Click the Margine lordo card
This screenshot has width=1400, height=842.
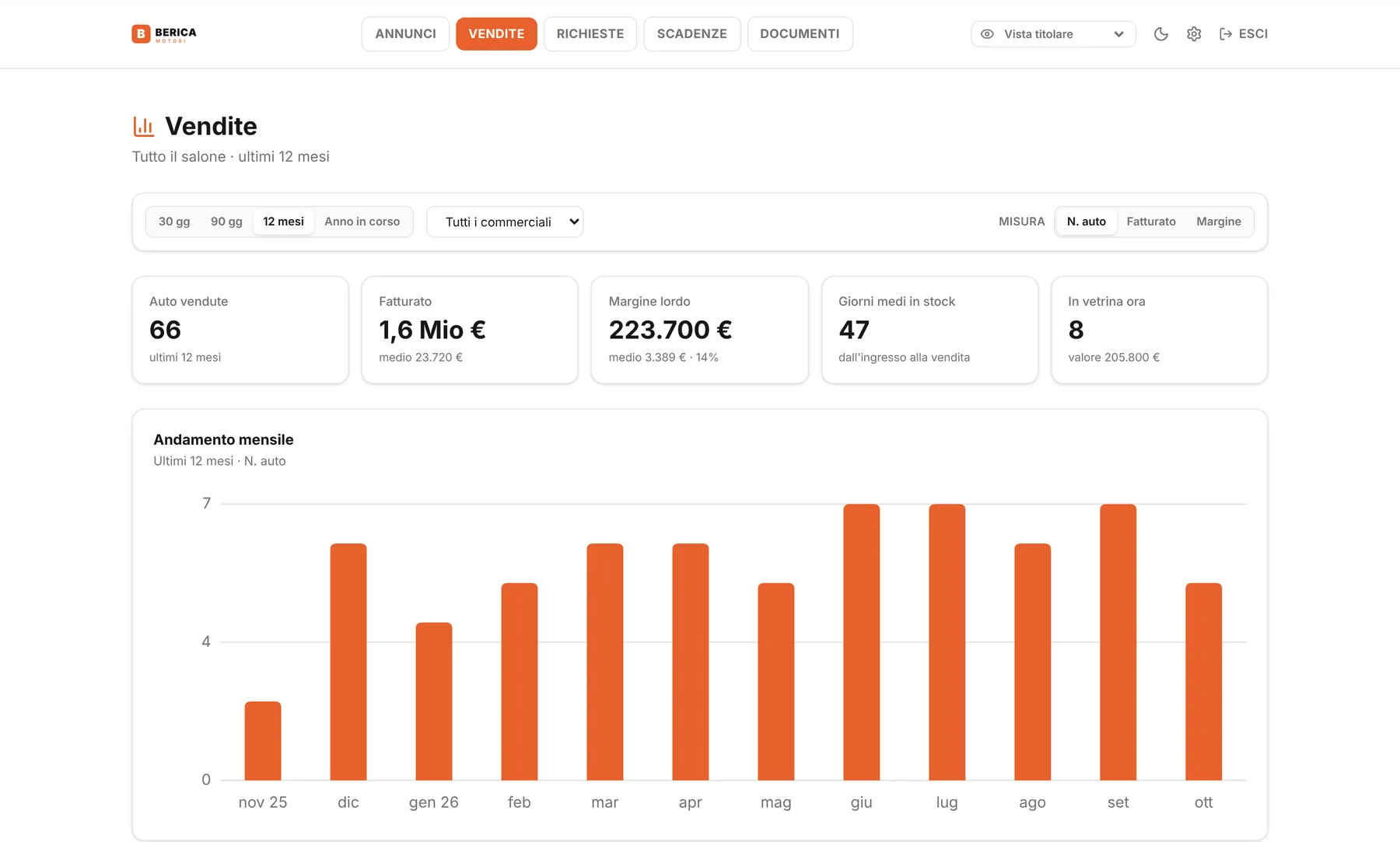700,330
